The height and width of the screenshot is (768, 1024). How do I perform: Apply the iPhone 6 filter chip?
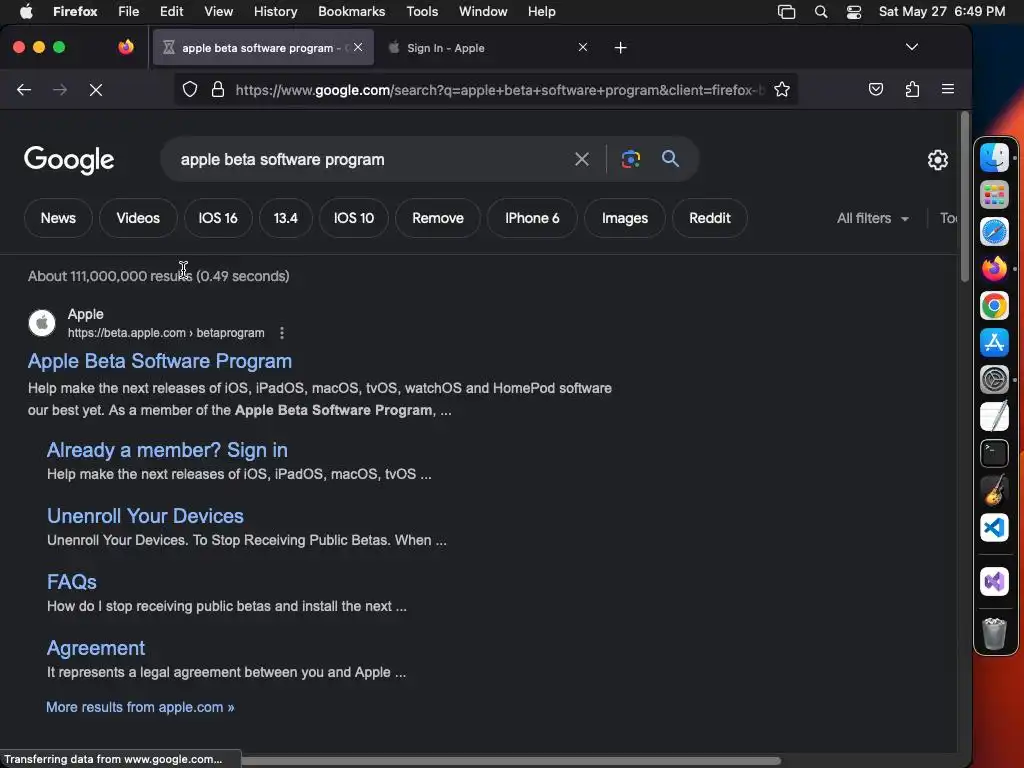(x=532, y=218)
